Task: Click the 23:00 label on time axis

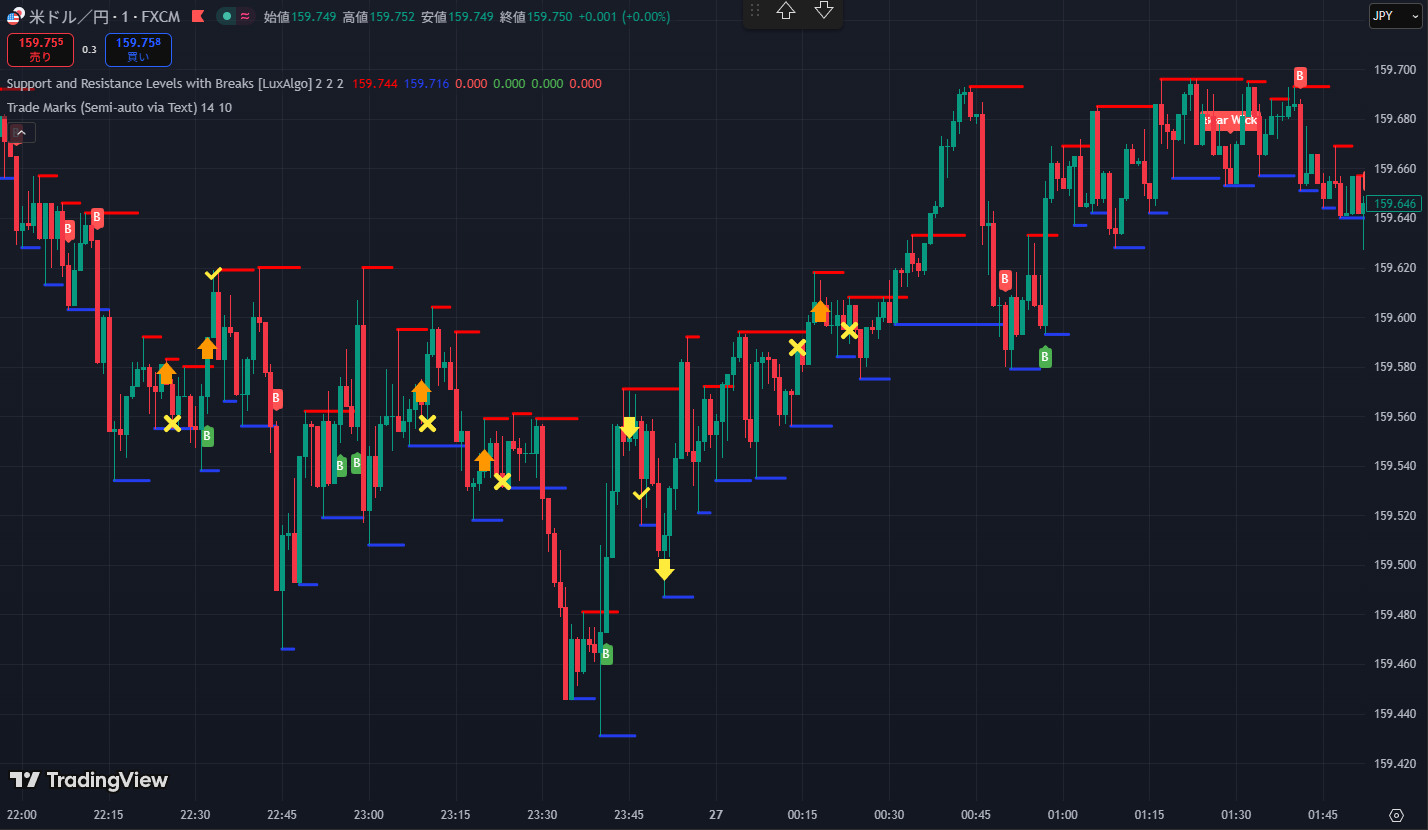Action: (369, 815)
